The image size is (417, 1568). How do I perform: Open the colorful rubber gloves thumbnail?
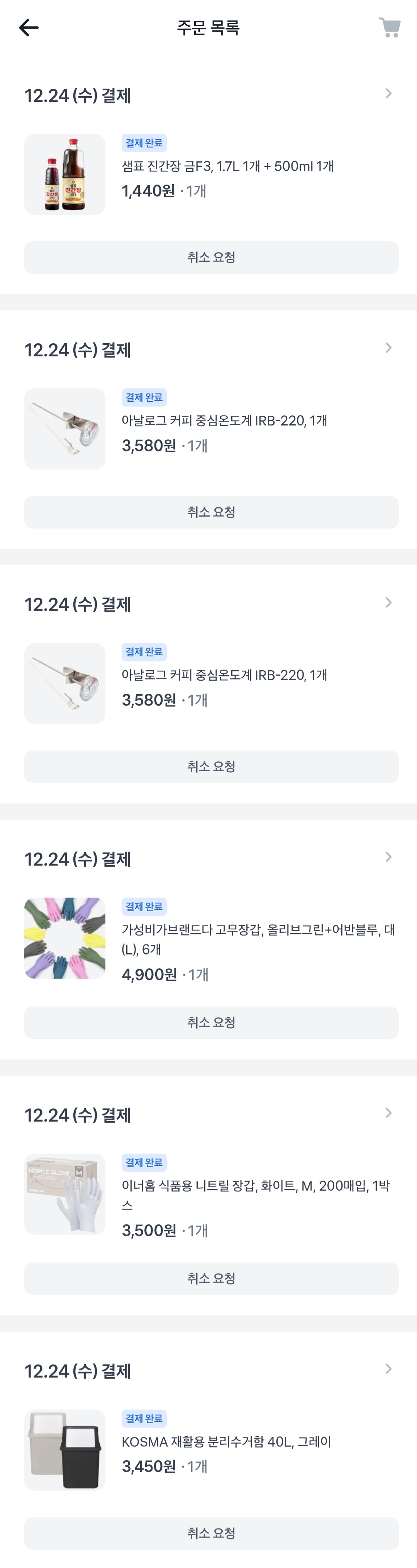coord(64,938)
